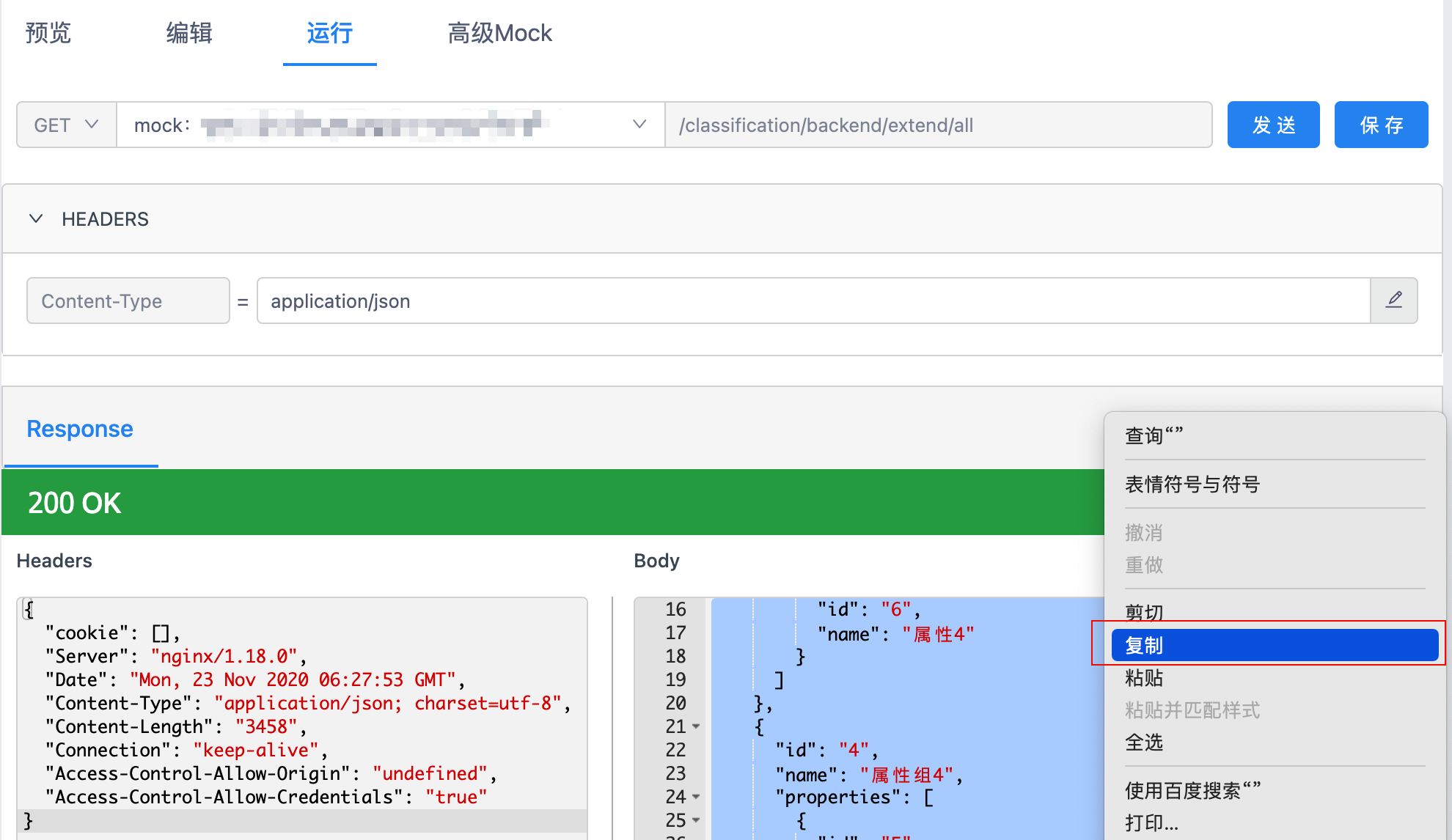The width and height of the screenshot is (1452, 840).
Task: Fold code at line 24 arrow
Action: 696,797
